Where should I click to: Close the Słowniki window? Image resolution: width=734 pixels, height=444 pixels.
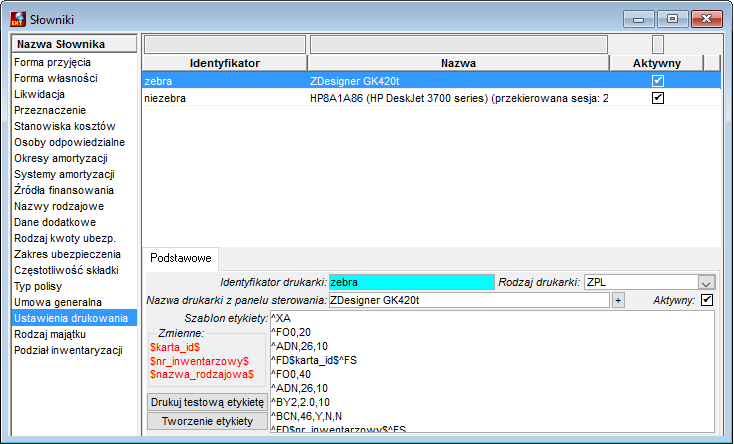pos(706,19)
